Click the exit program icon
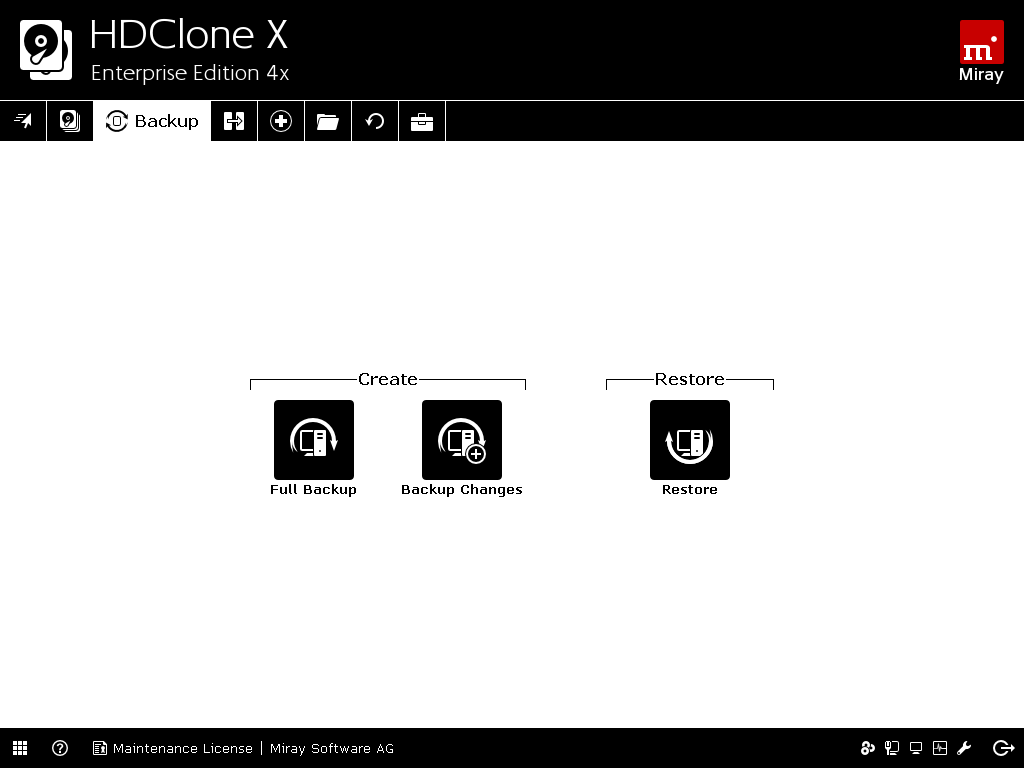 click(x=1003, y=748)
